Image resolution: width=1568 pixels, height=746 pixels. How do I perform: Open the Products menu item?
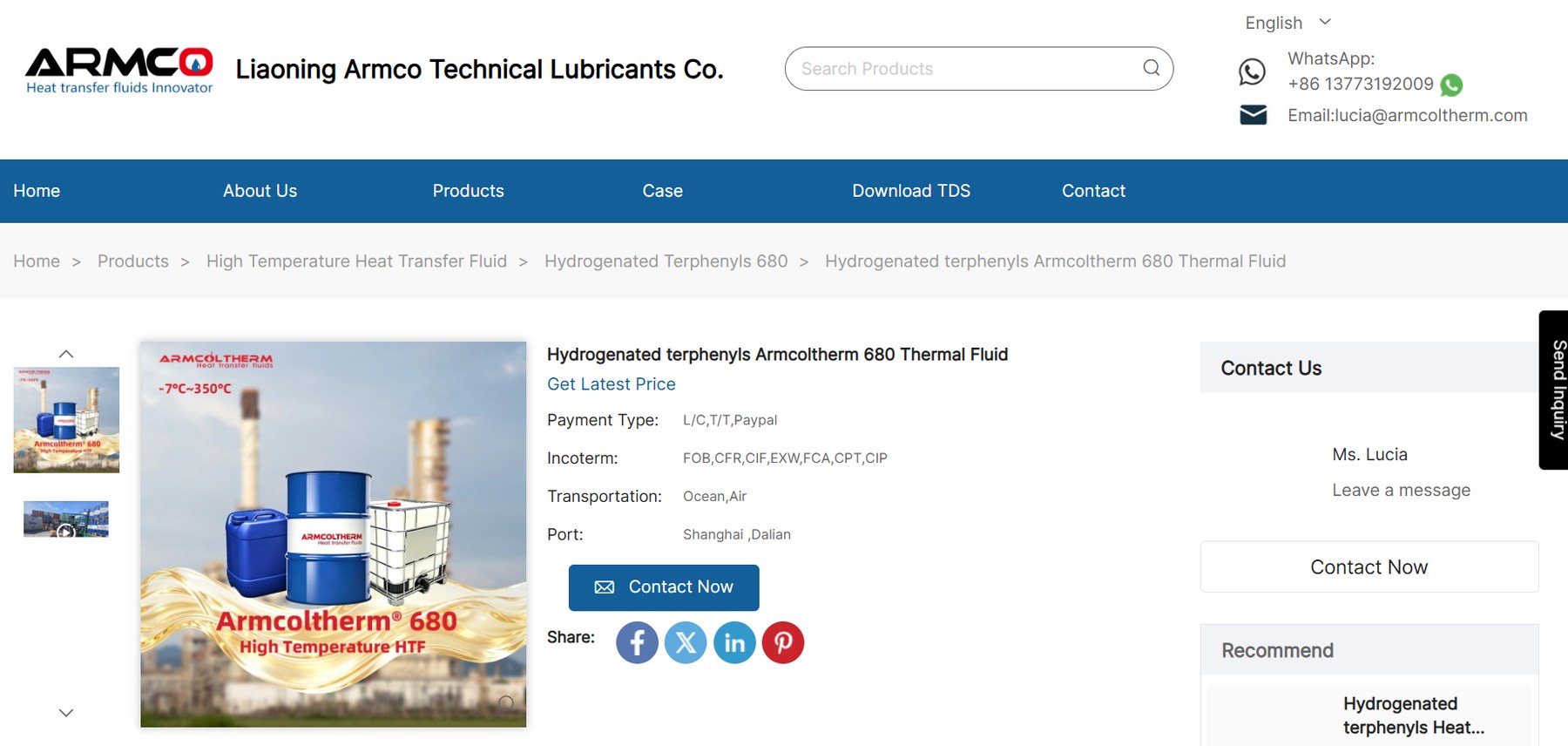tap(468, 191)
